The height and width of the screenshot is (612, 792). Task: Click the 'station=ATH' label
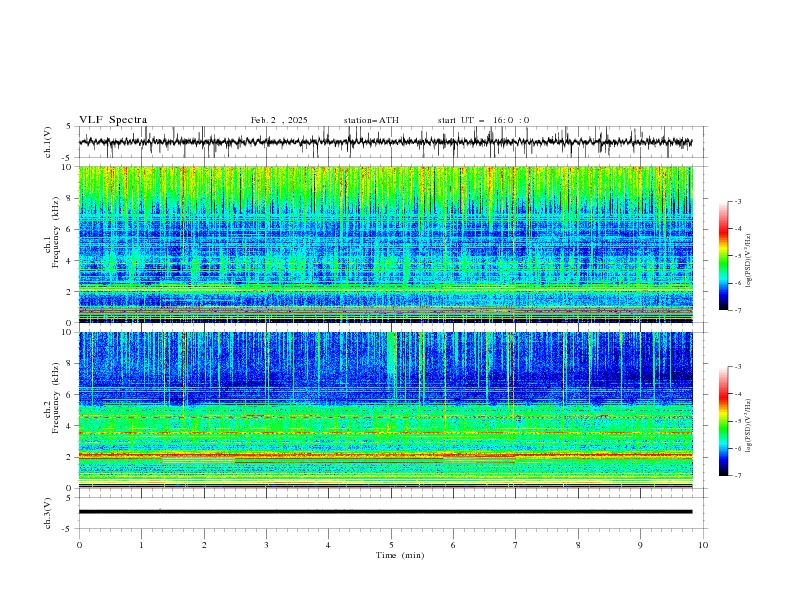point(371,120)
